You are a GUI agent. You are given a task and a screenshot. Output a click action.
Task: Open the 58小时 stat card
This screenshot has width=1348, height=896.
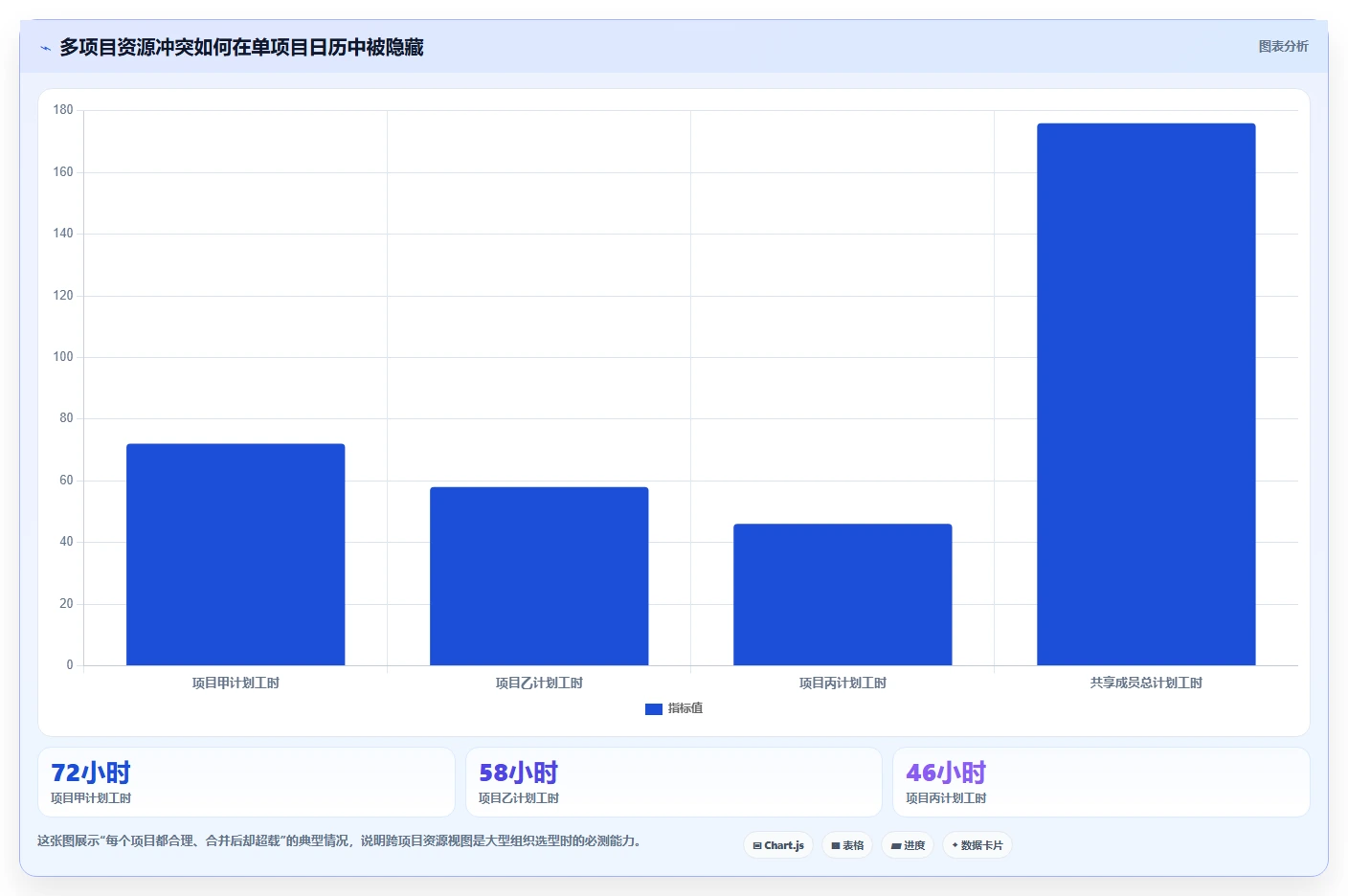click(674, 782)
